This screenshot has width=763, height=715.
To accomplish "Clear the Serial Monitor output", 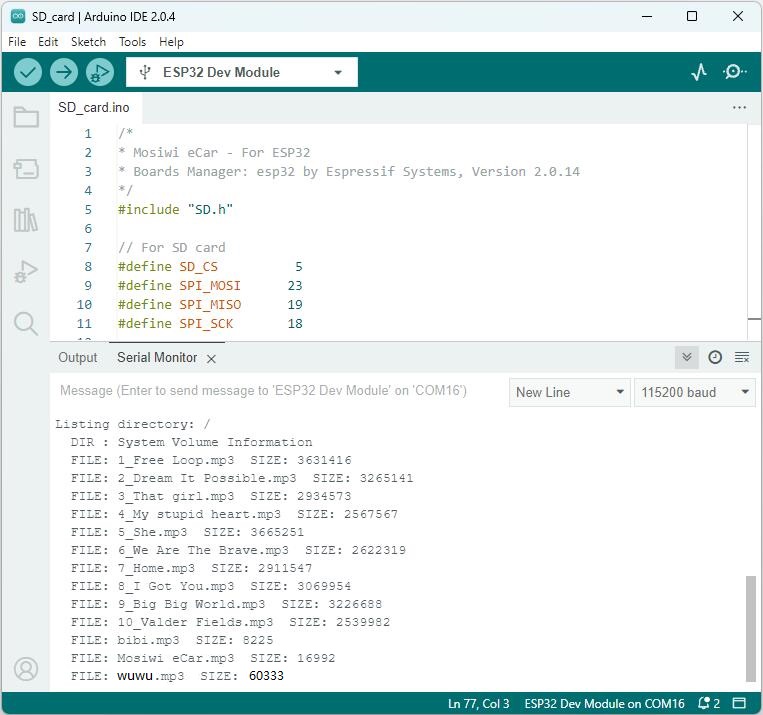I will (x=742, y=358).
